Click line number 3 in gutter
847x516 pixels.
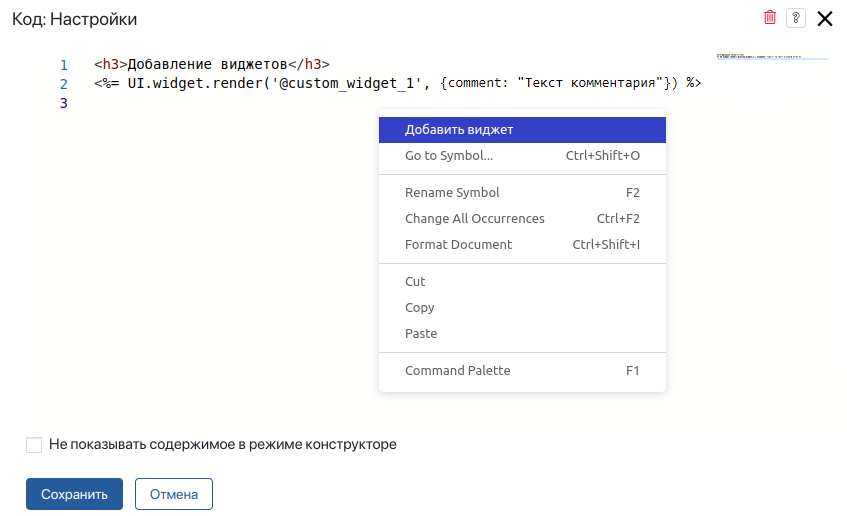tap(63, 103)
